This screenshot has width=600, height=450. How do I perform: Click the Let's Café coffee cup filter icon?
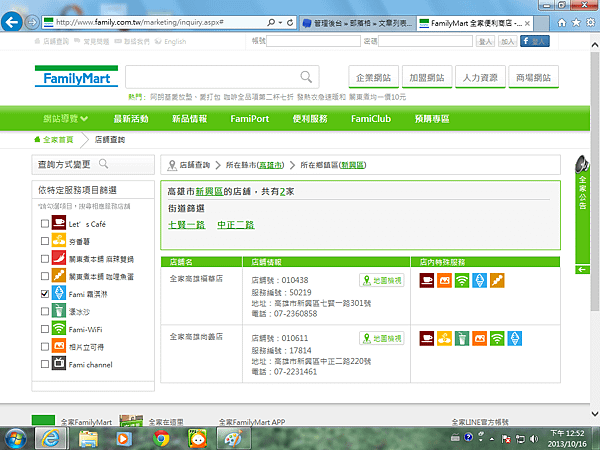click(x=59, y=223)
